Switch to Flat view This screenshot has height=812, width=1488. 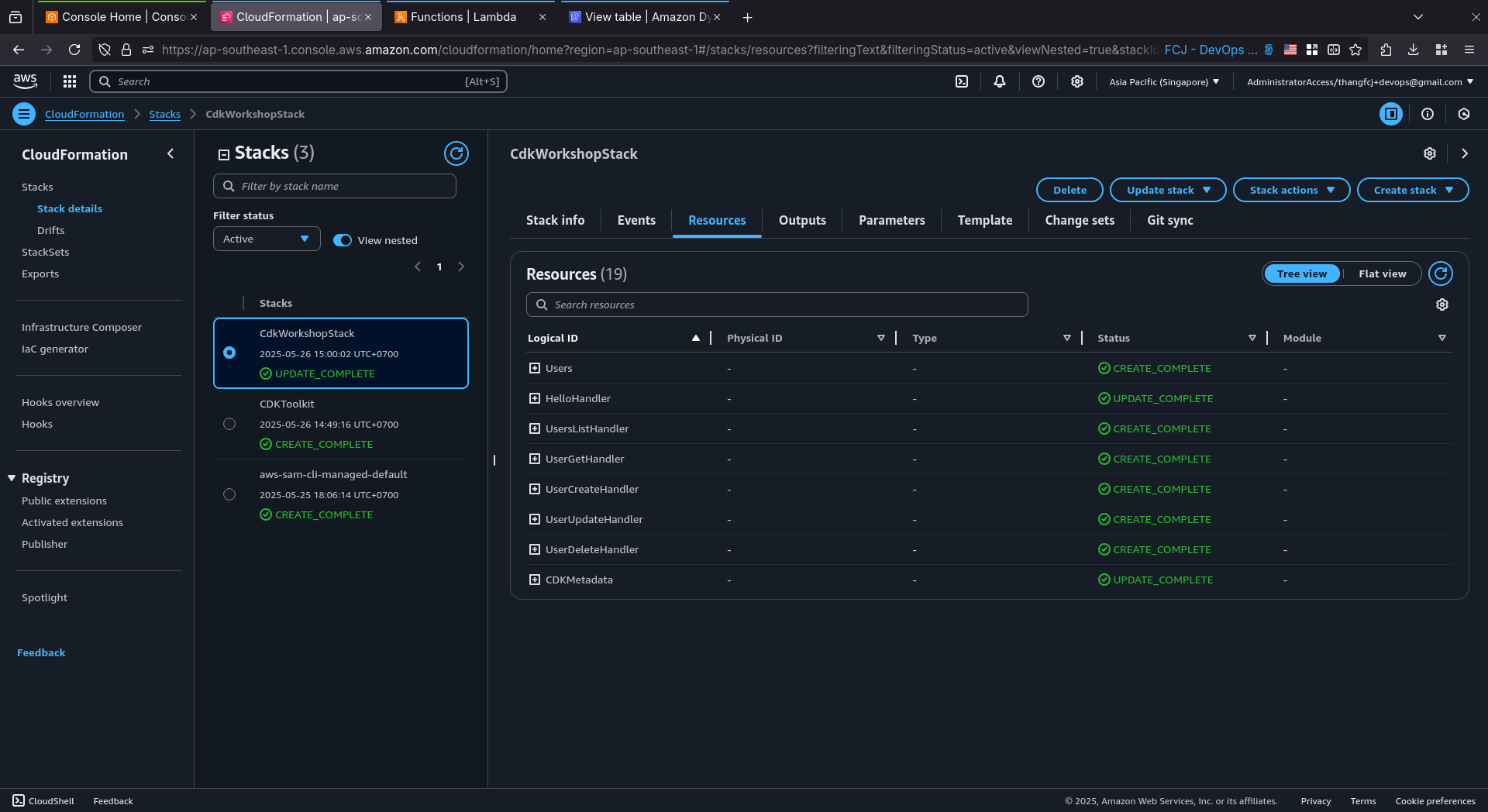[x=1382, y=274]
